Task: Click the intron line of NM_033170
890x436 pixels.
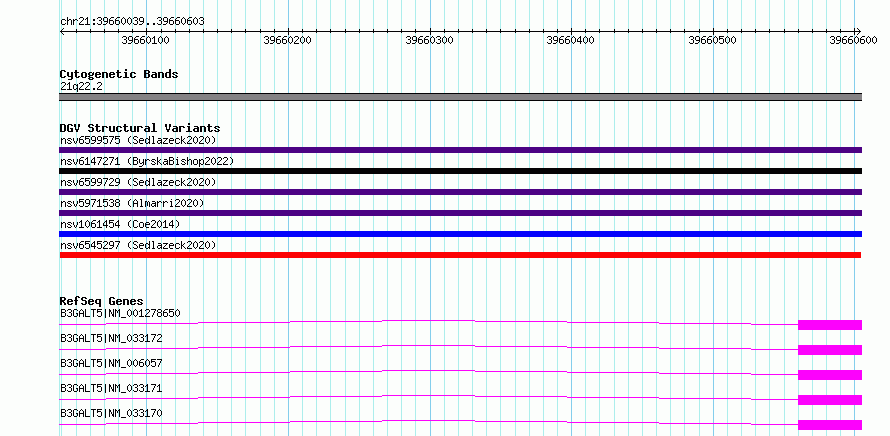Action: tap(429, 421)
